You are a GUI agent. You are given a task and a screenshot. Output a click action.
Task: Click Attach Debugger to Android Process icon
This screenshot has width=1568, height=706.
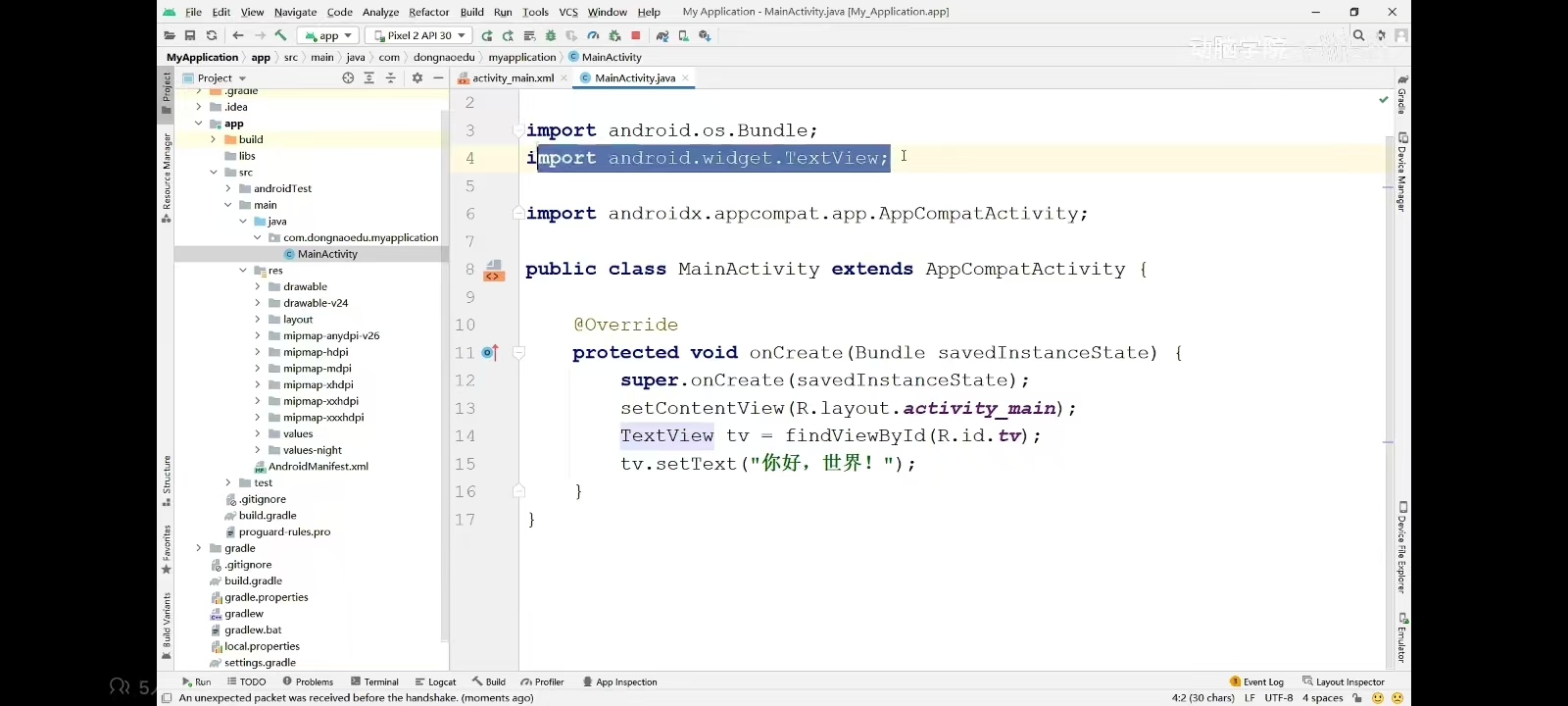[614, 35]
